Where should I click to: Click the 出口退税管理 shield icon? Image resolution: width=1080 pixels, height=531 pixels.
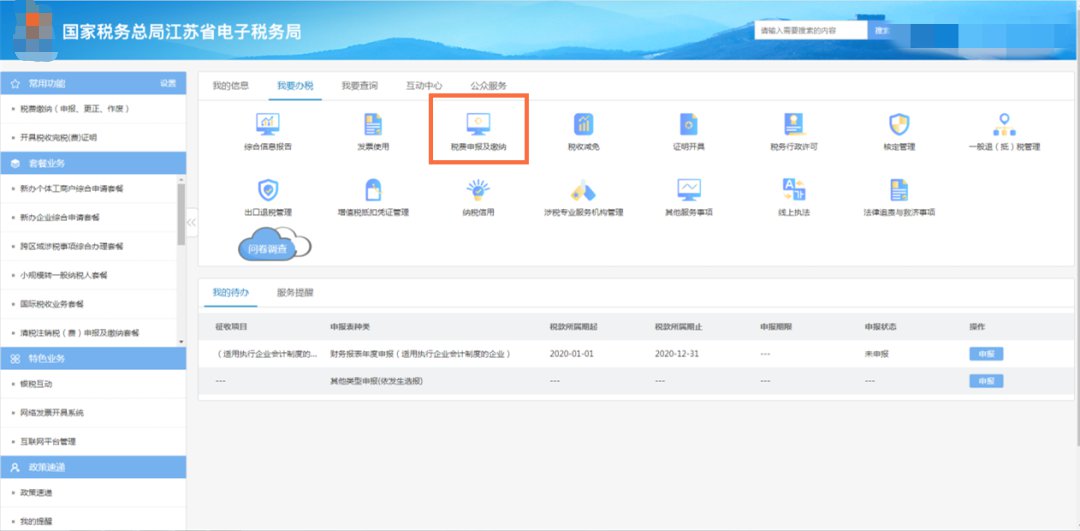[268, 191]
